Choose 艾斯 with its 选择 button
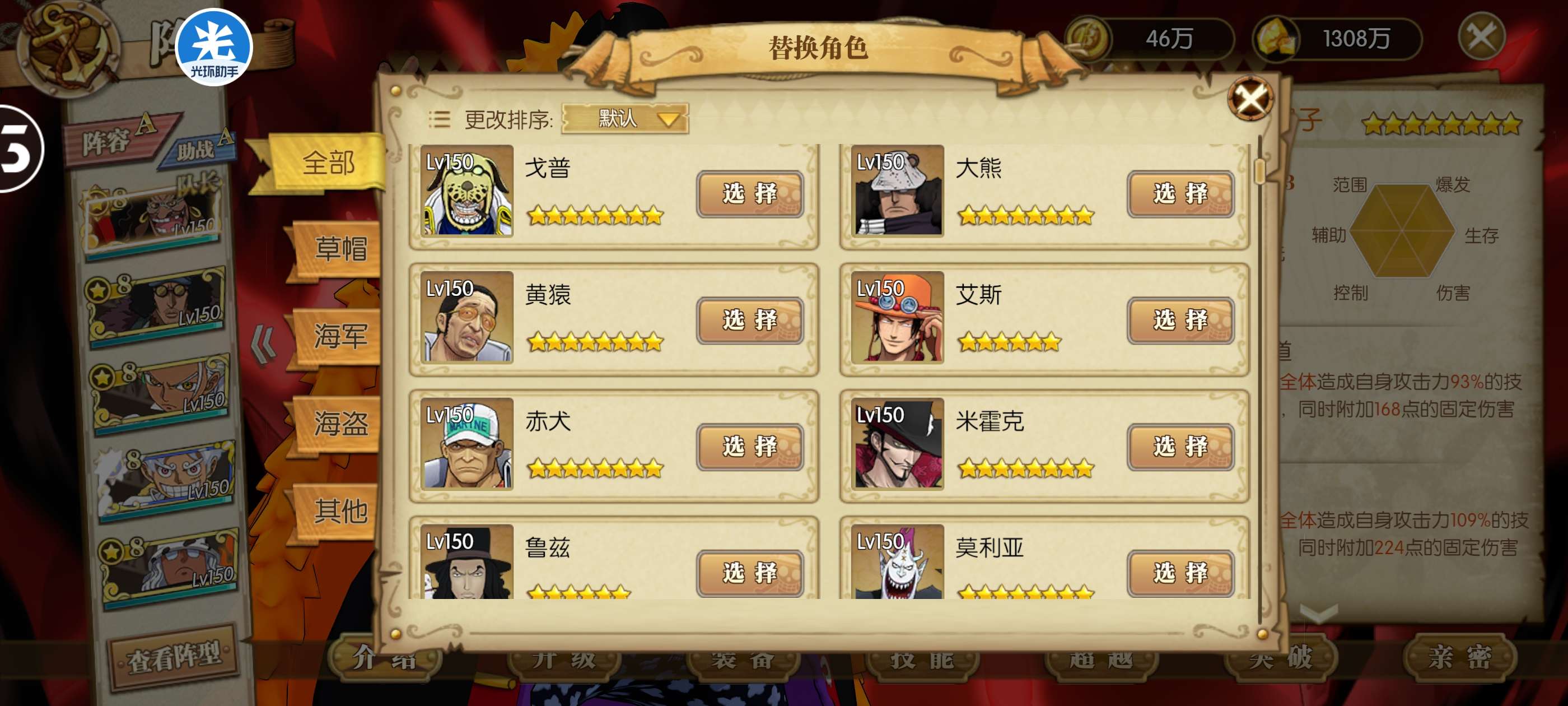The image size is (1568, 706). click(x=1180, y=320)
